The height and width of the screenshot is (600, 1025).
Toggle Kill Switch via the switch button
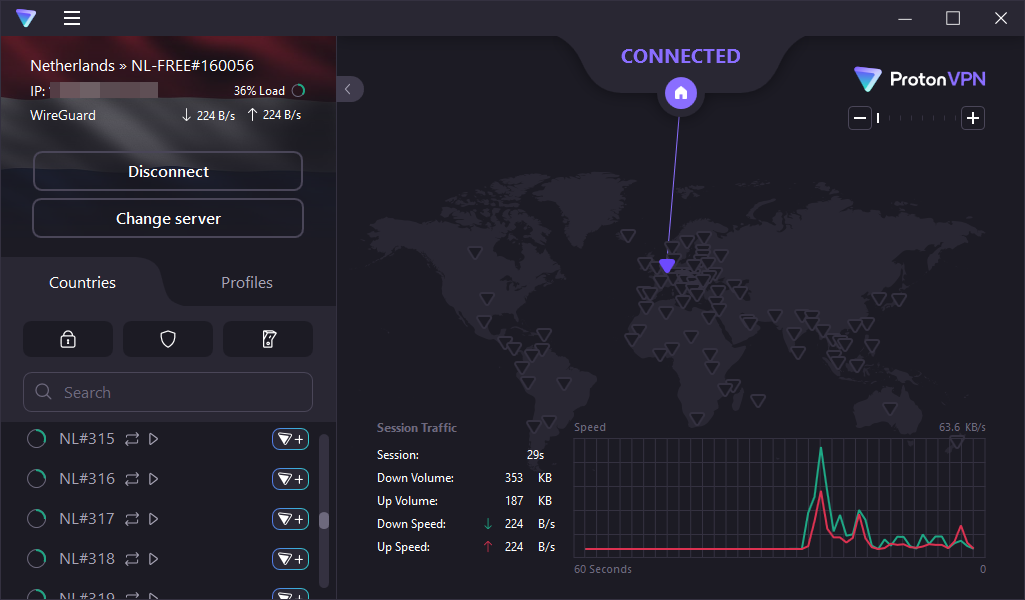[x=268, y=339]
